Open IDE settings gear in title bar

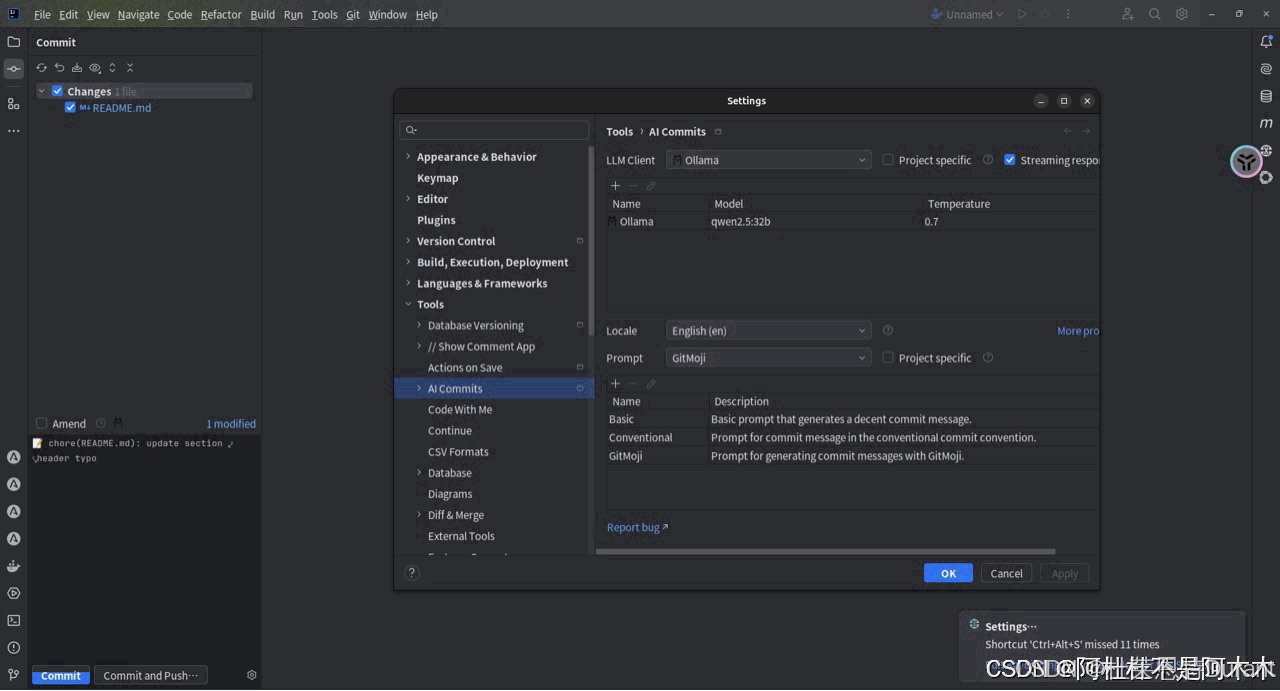[x=1182, y=14]
